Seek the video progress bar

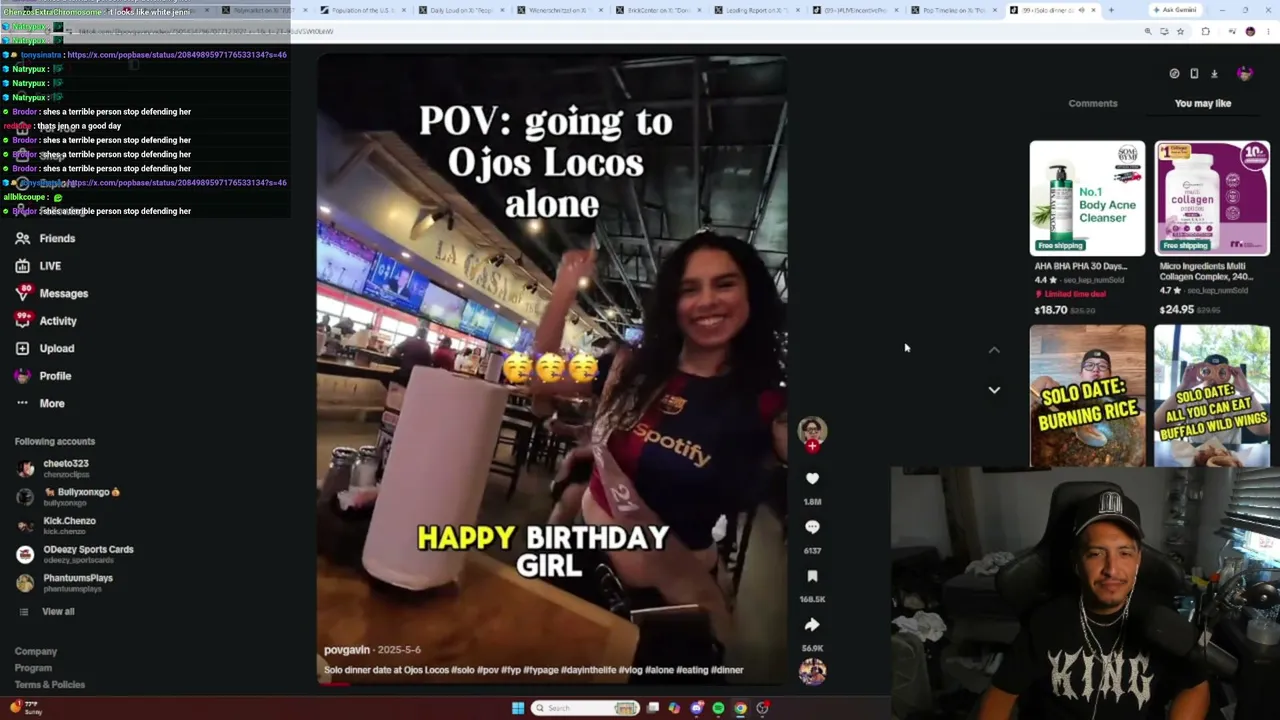pos(552,684)
